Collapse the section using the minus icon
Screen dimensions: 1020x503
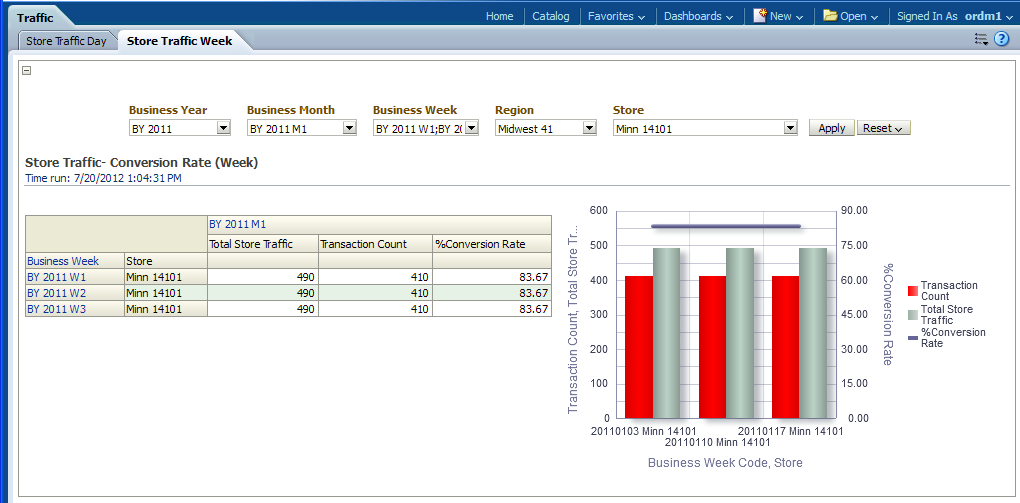(x=27, y=70)
